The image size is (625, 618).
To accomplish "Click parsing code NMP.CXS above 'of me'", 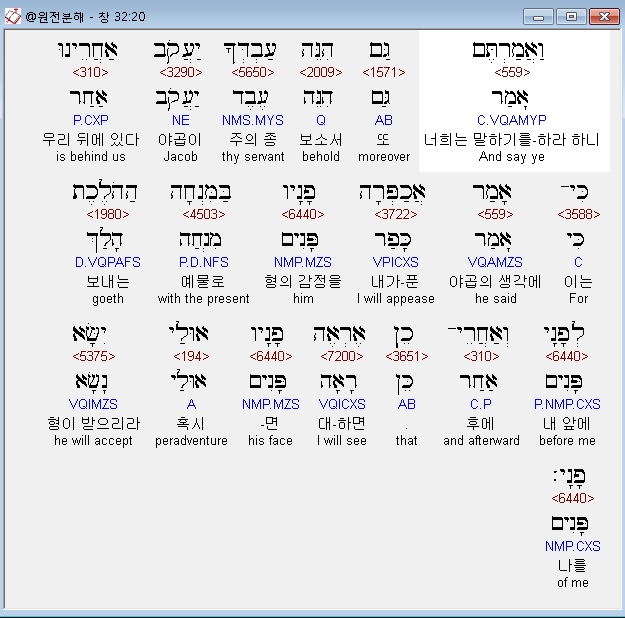I will pos(573,546).
